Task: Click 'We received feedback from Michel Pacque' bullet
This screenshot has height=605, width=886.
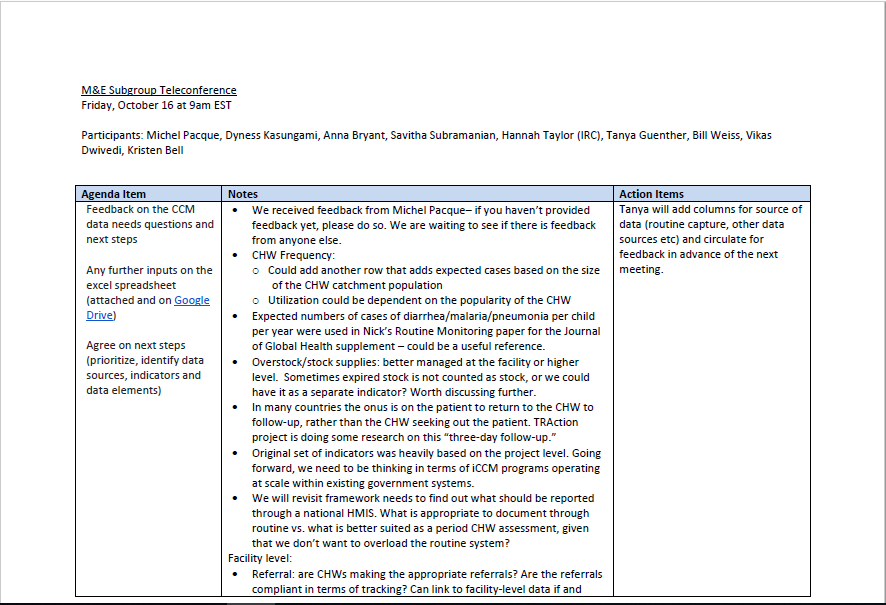Action: (421, 210)
